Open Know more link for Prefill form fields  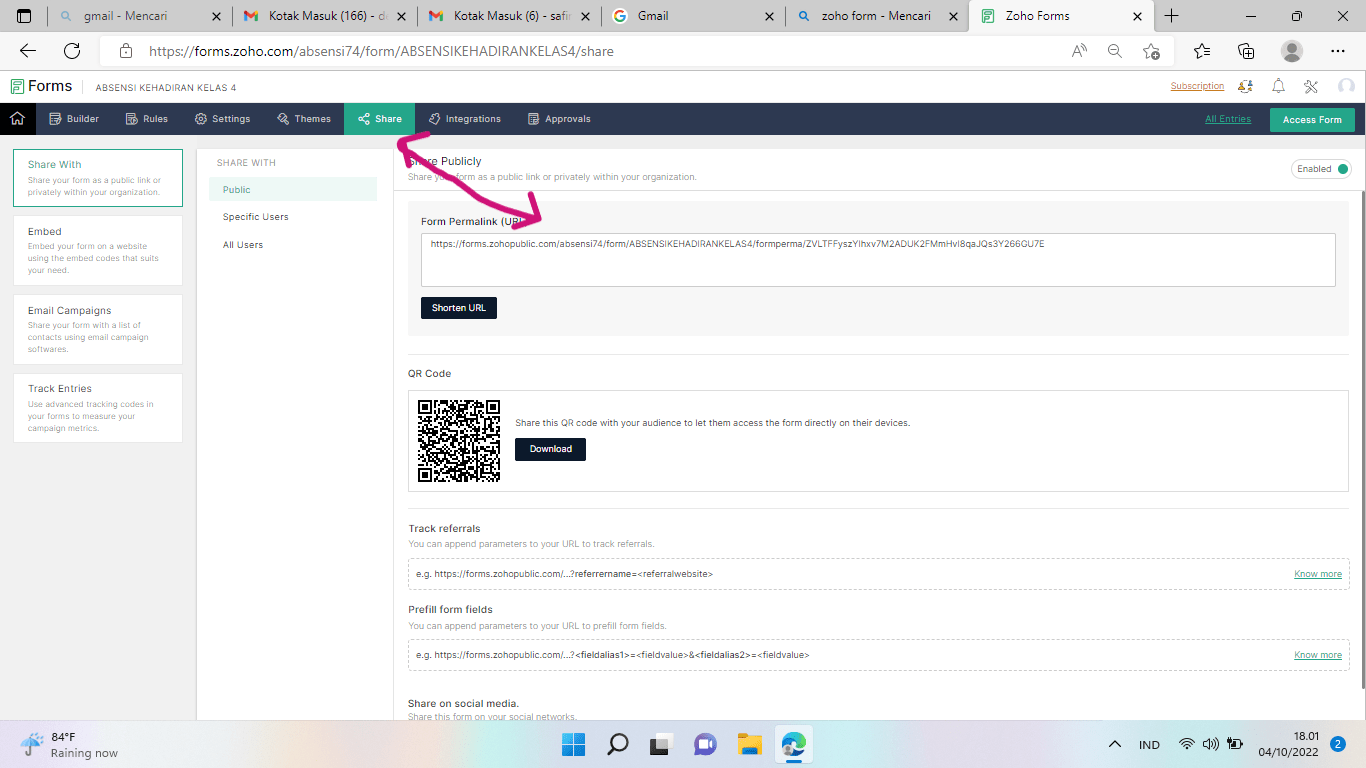[x=1318, y=655]
